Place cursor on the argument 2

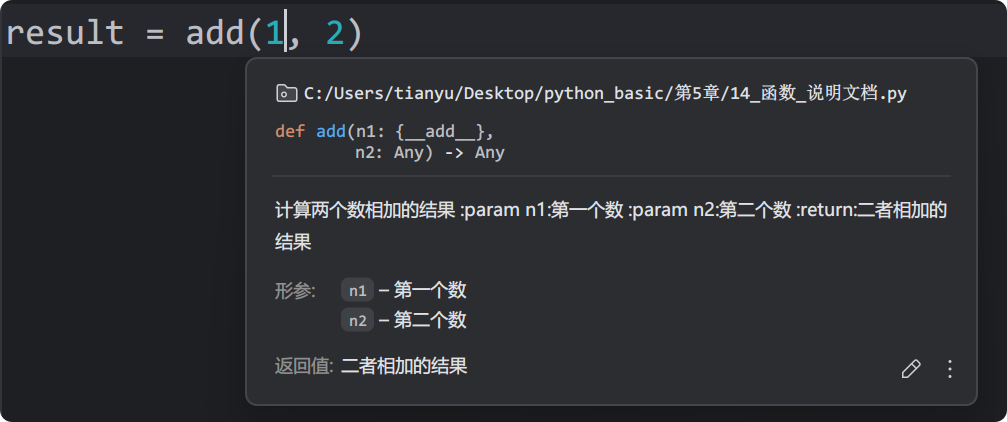335,33
